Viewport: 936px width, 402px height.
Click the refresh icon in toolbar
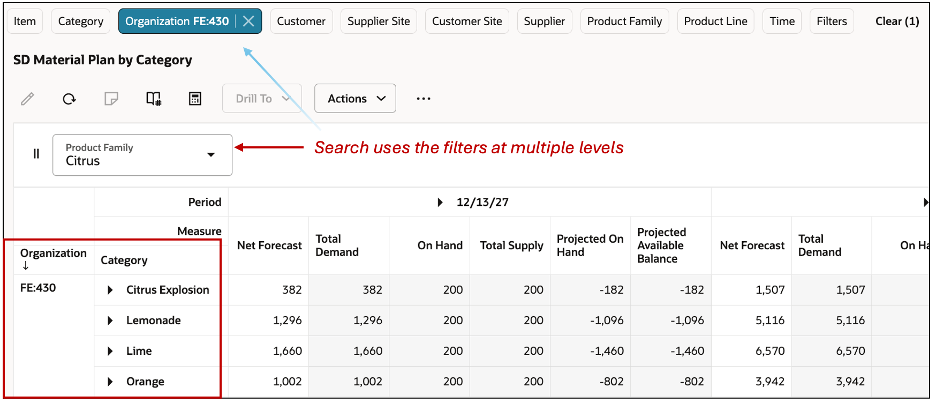pyautogui.click(x=69, y=99)
